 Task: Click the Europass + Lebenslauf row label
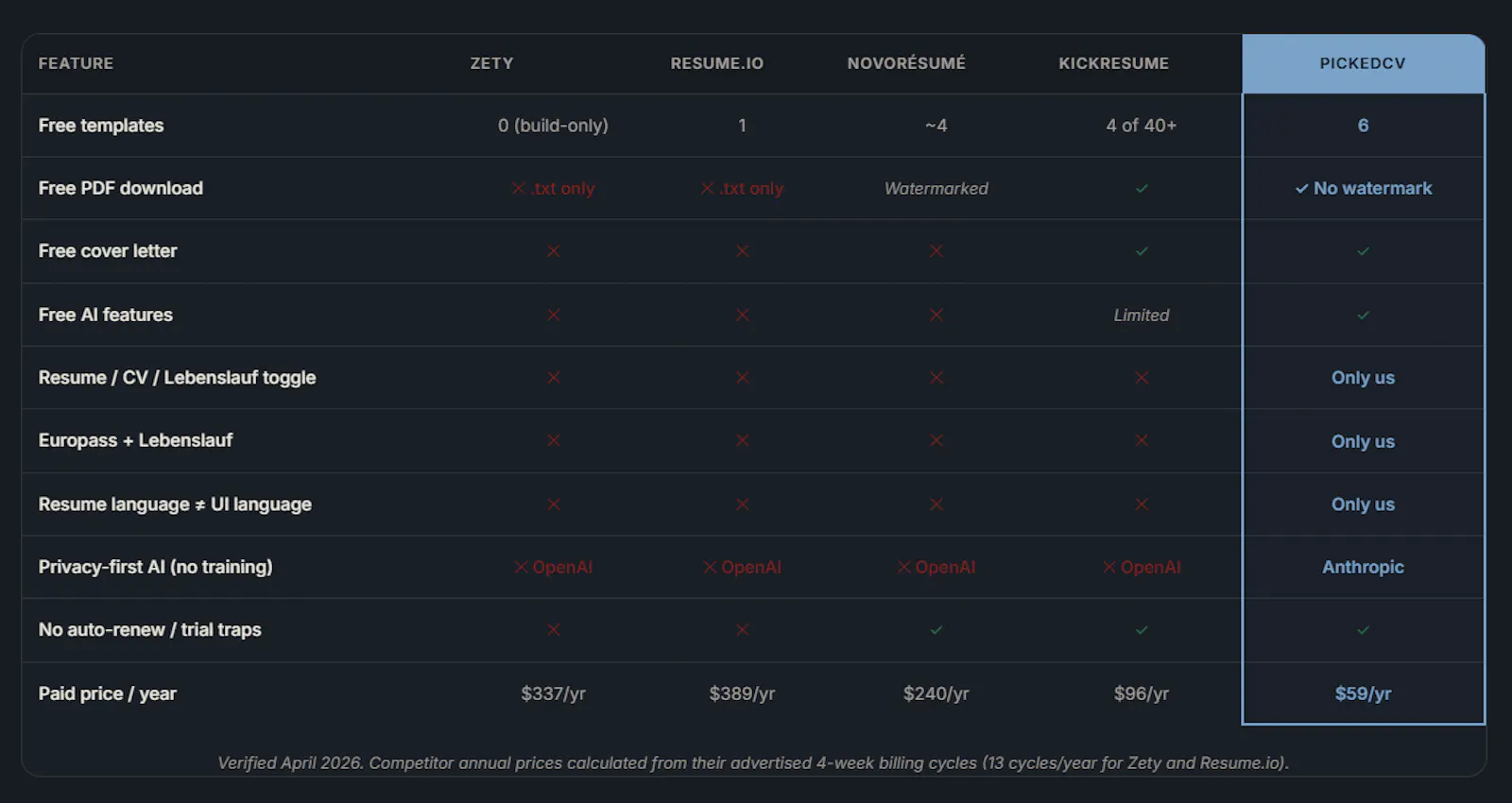coord(135,440)
